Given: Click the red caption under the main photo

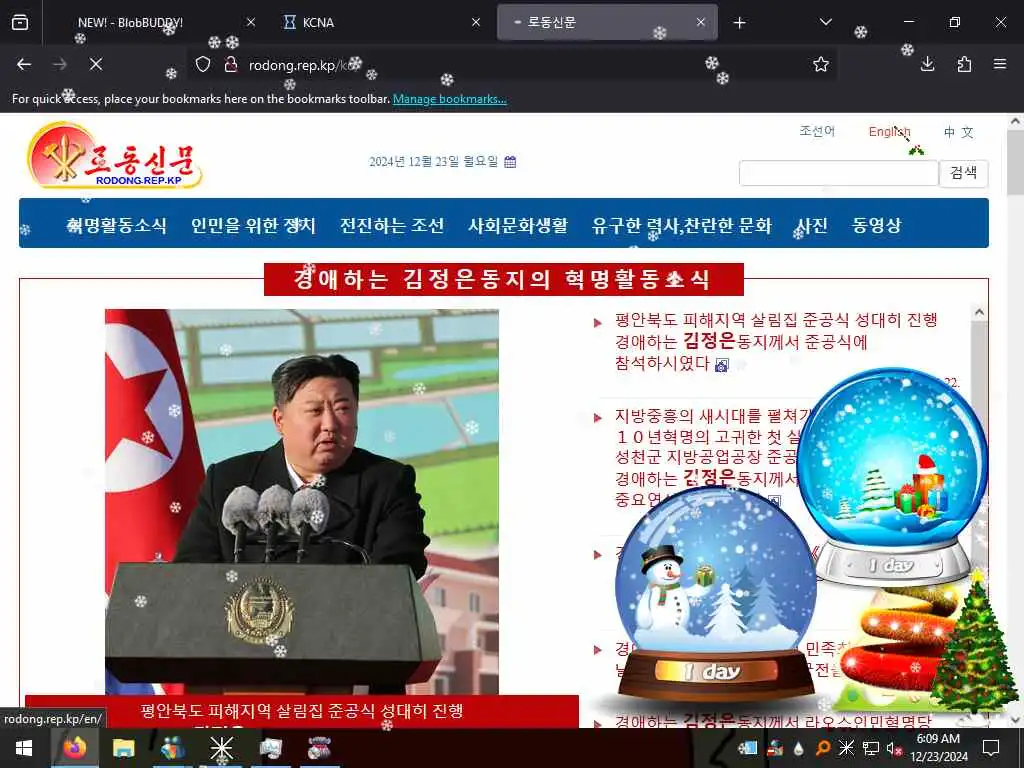Looking at the screenshot, I should point(302,712).
